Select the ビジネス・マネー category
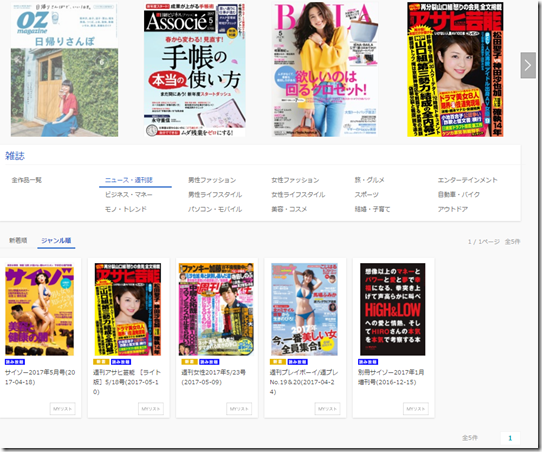542x452 pixels. 129,195
